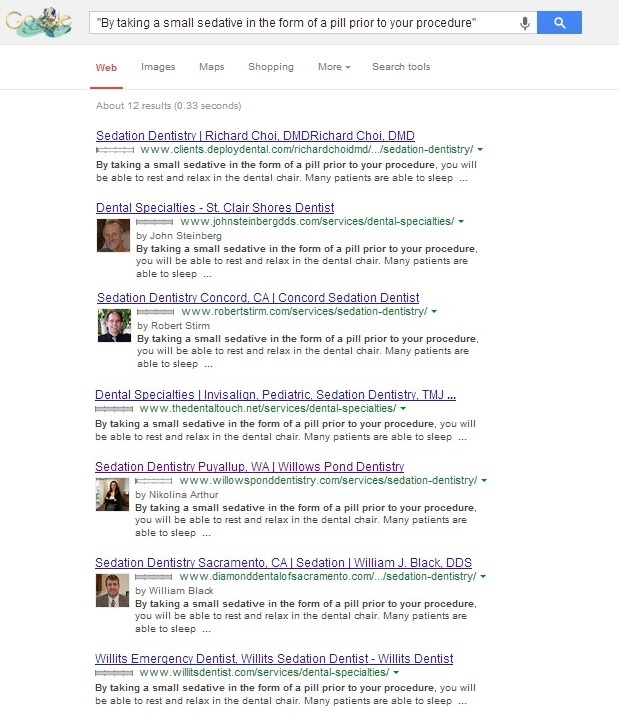Expand dropdown arrow next to johnsteinbergdds.com URL

(x=461, y=221)
